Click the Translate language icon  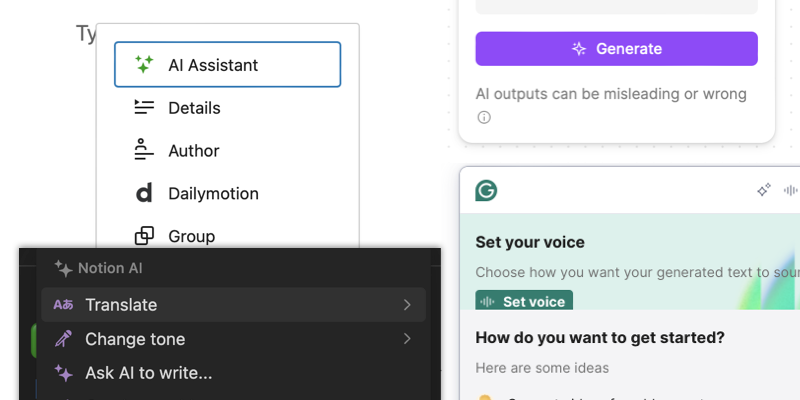63,305
